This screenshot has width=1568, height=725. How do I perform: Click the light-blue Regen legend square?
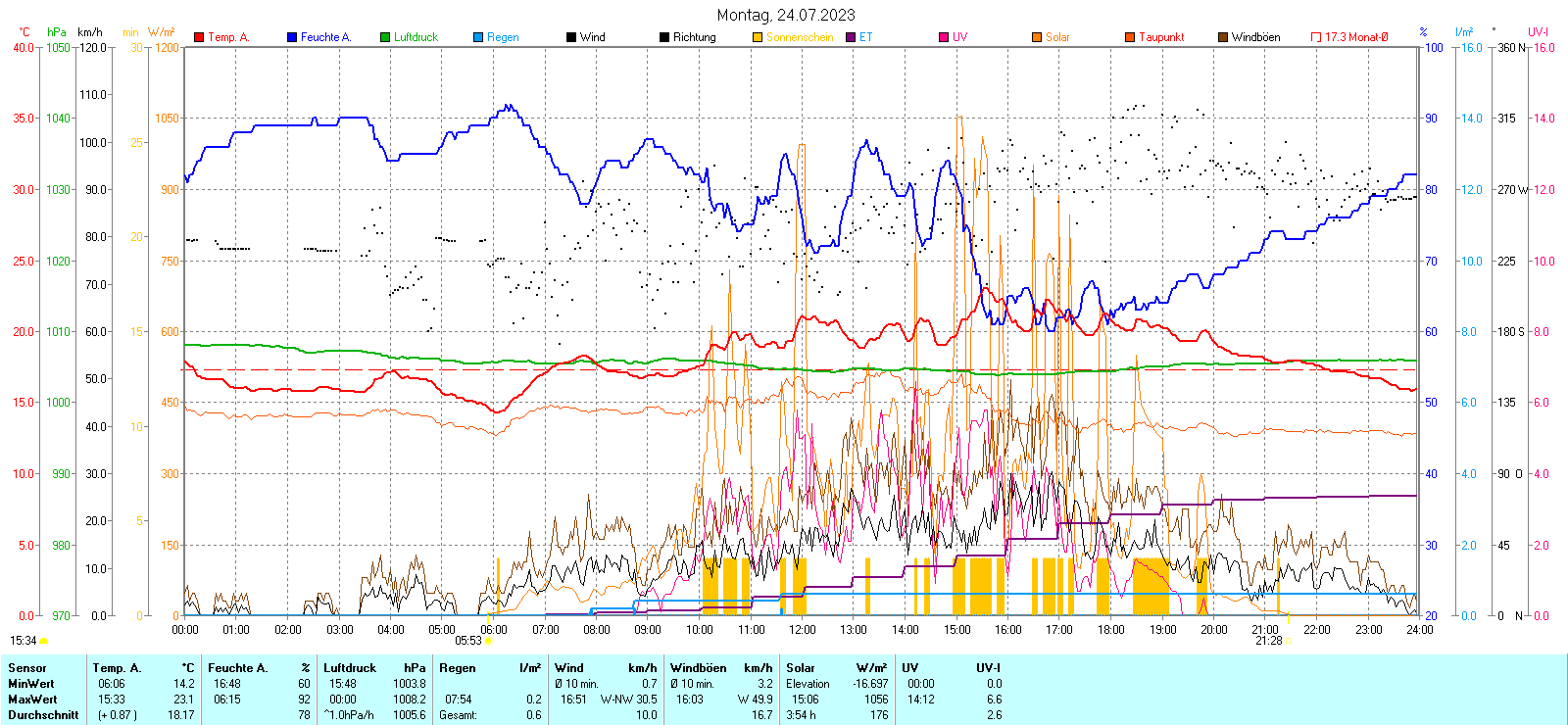pyautogui.click(x=478, y=37)
